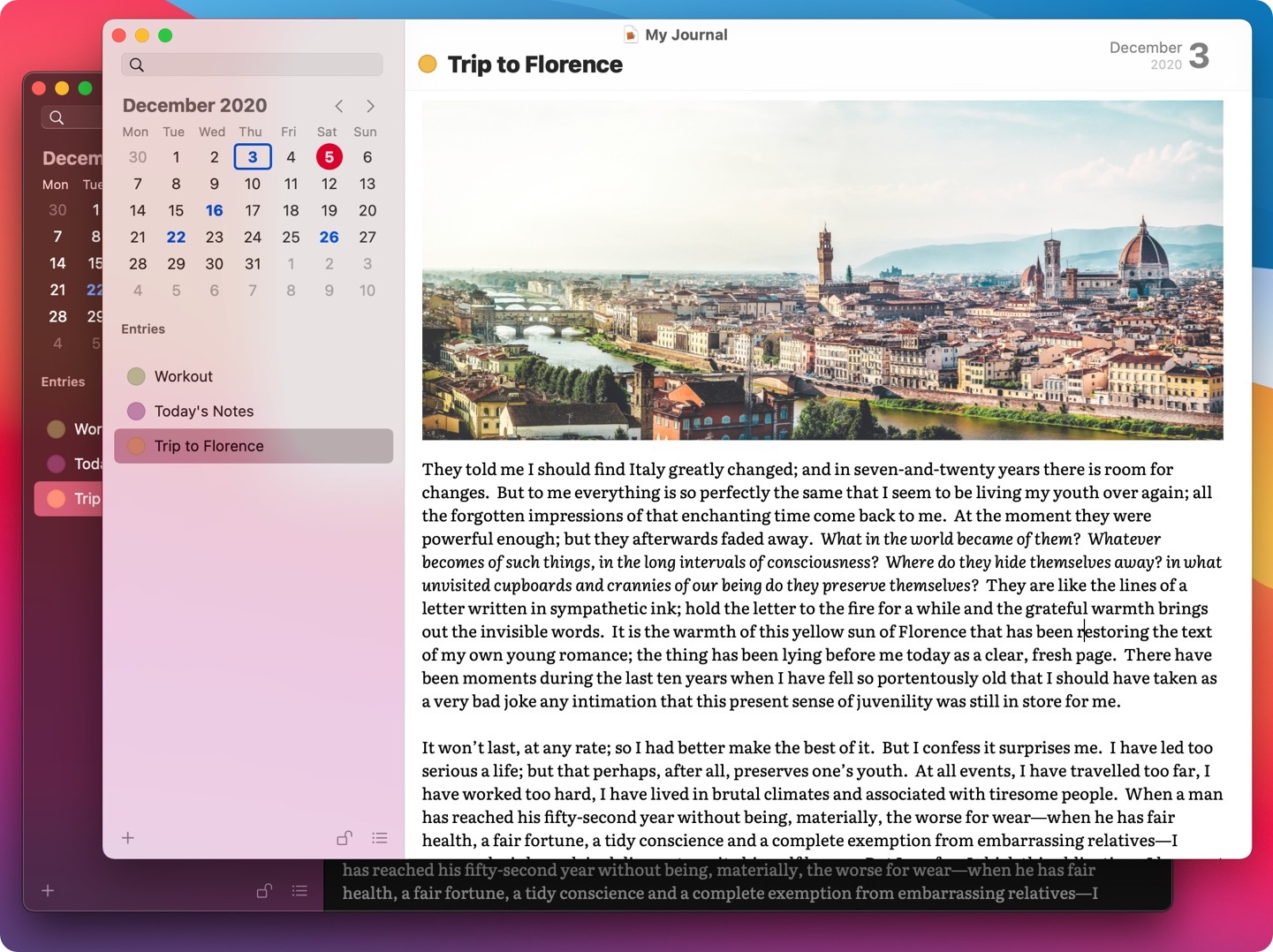Click the December 2020 date in entry header
Screen dimensions: 1273x952
[x=1159, y=55]
